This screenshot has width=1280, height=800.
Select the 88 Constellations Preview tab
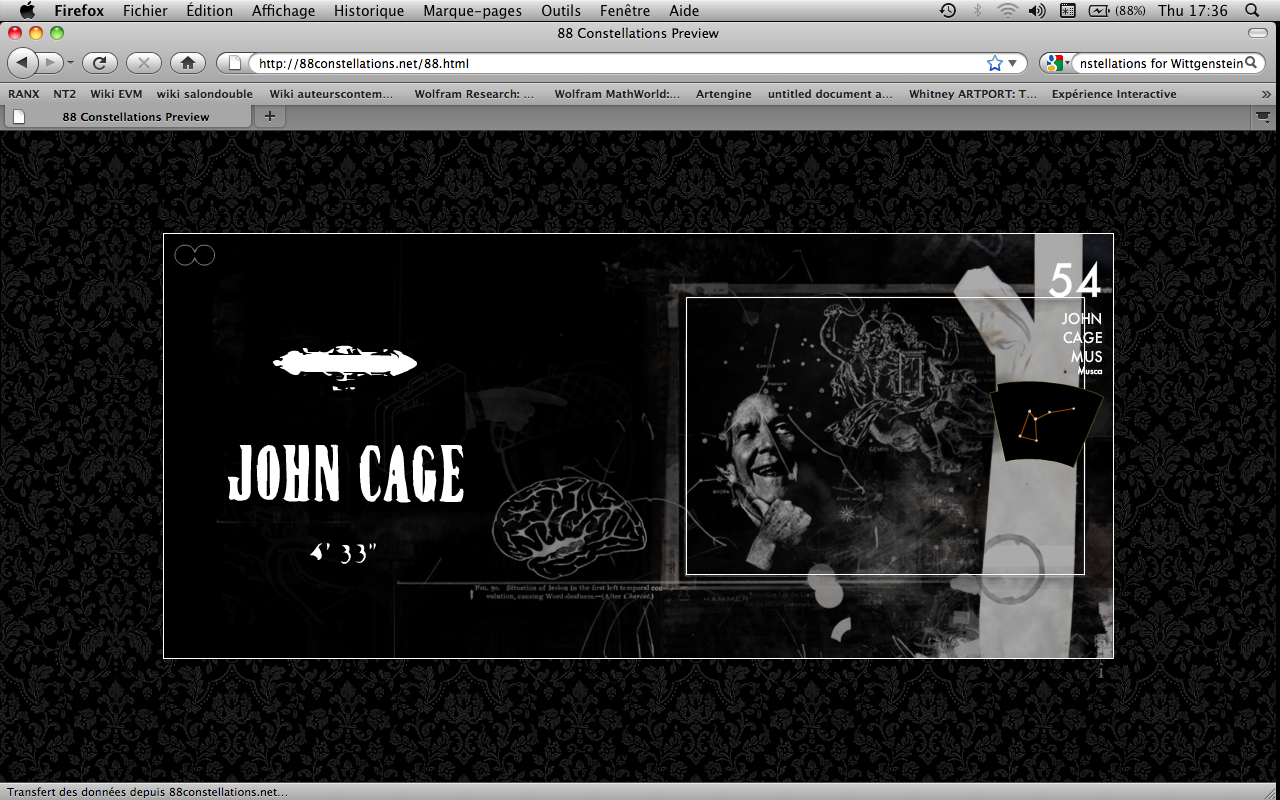pos(128,117)
